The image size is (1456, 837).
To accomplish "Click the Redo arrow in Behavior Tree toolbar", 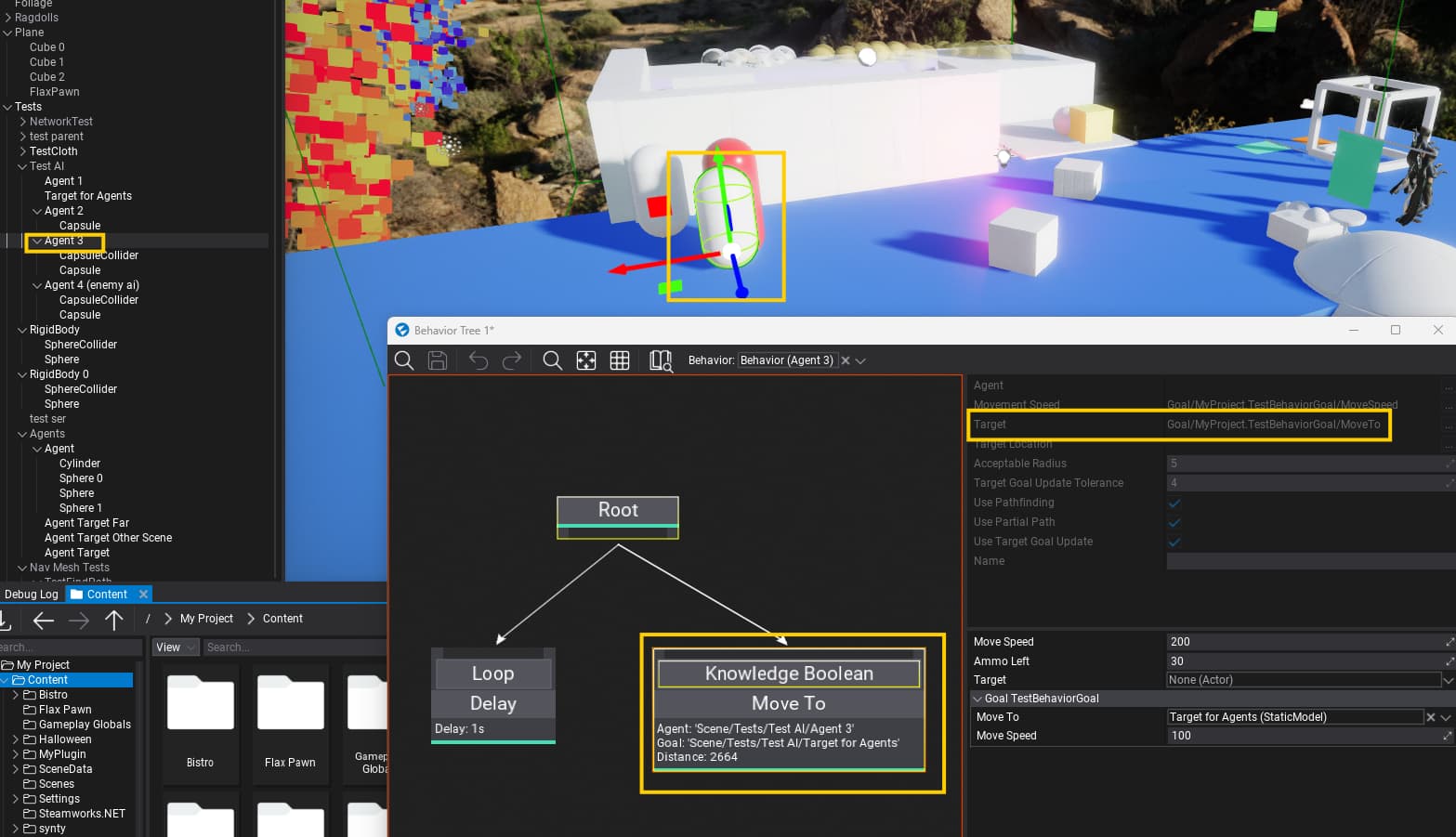I will point(512,360).
